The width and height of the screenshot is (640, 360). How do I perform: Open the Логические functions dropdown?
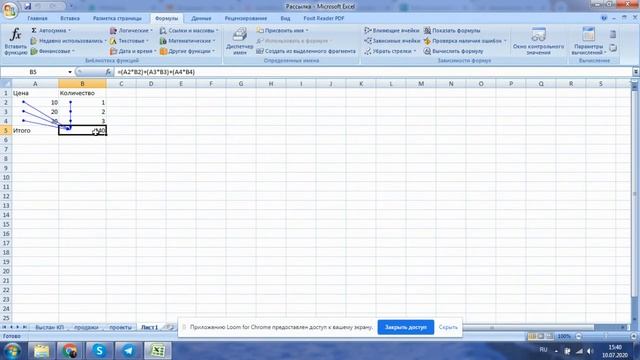pyautogui.click(x=131, y=31)
